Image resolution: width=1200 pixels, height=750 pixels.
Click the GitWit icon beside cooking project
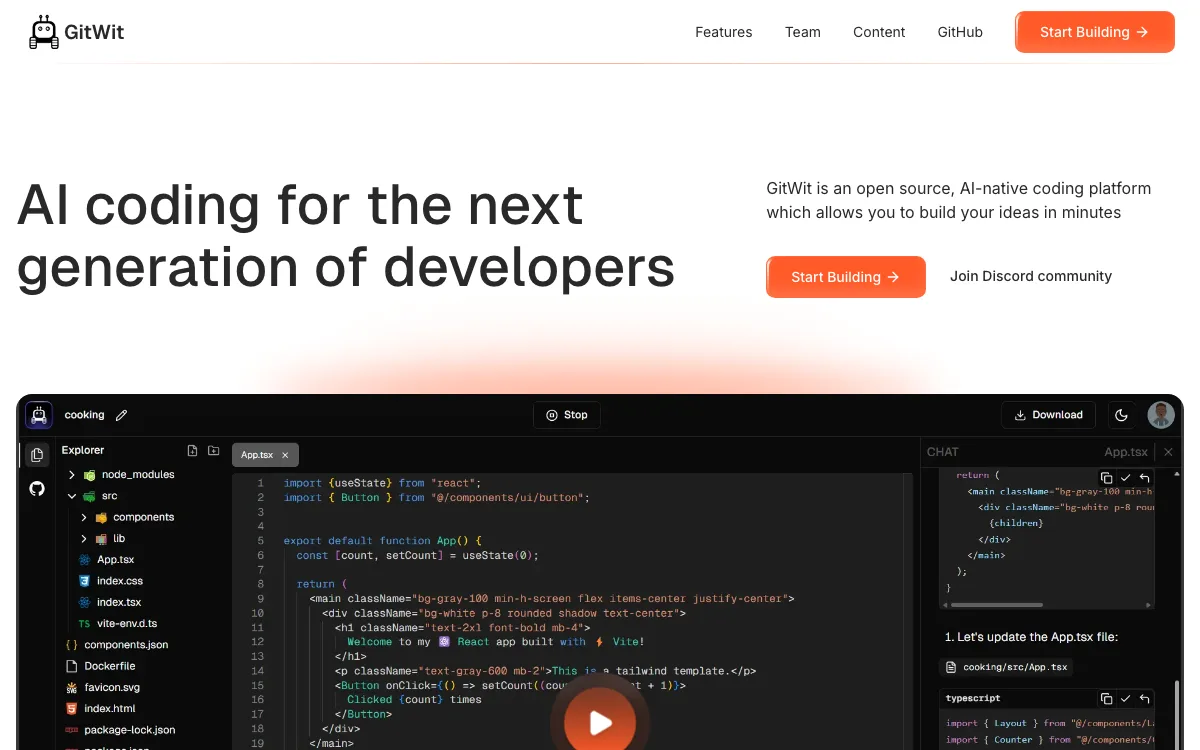pos(39,415)
